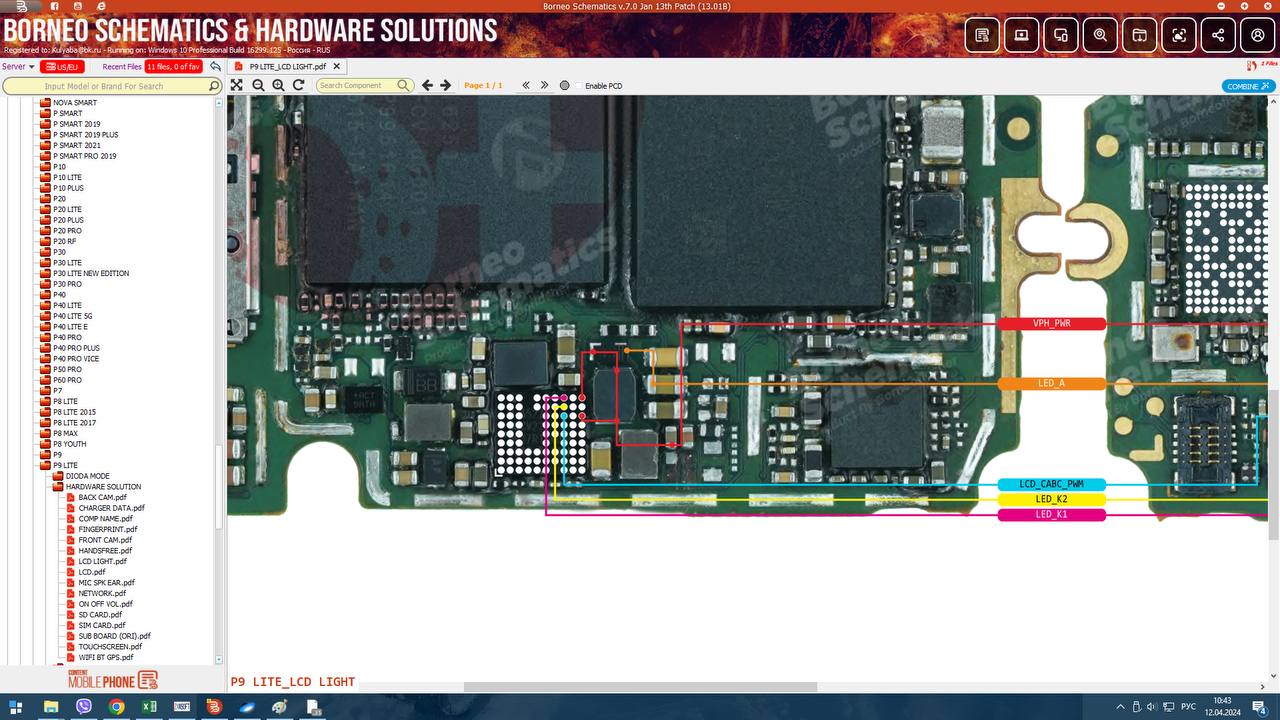Open BACK CAM.pdf in the tree

coord(102,497)
